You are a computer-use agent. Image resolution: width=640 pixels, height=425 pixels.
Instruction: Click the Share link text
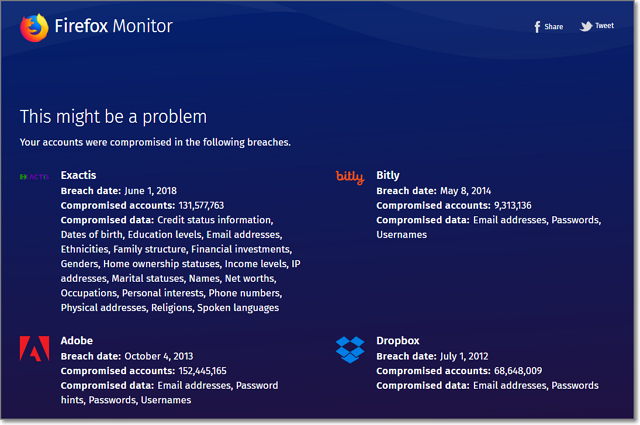(x=554, y=27)
